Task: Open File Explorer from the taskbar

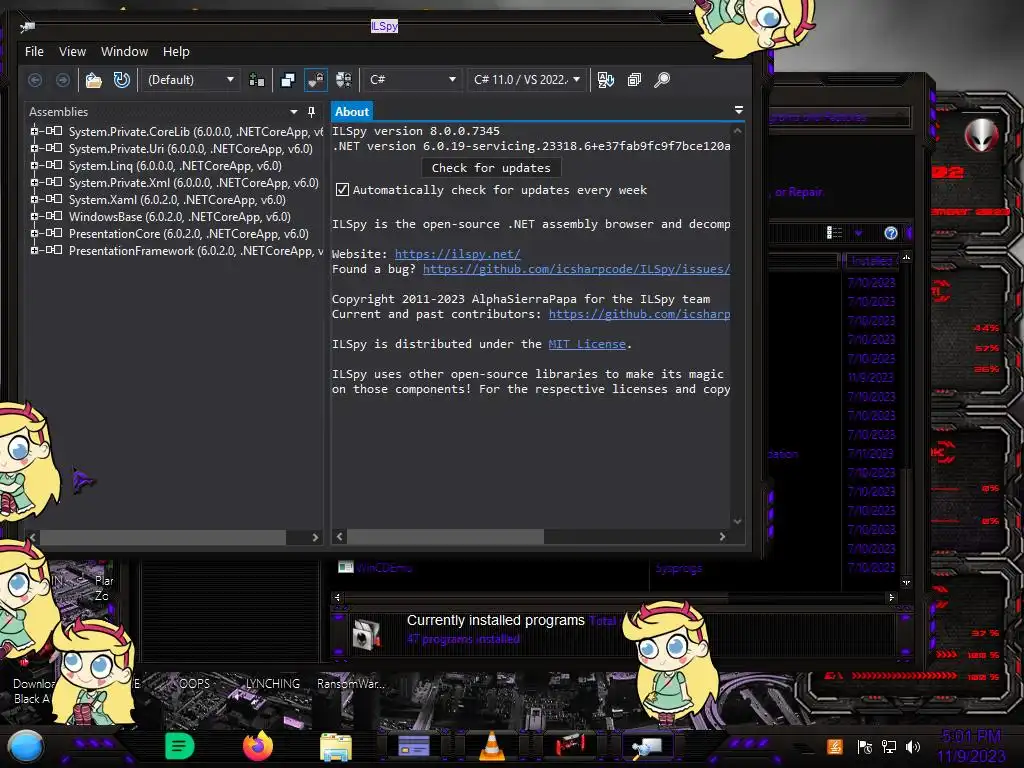Action: coord(336,746)
